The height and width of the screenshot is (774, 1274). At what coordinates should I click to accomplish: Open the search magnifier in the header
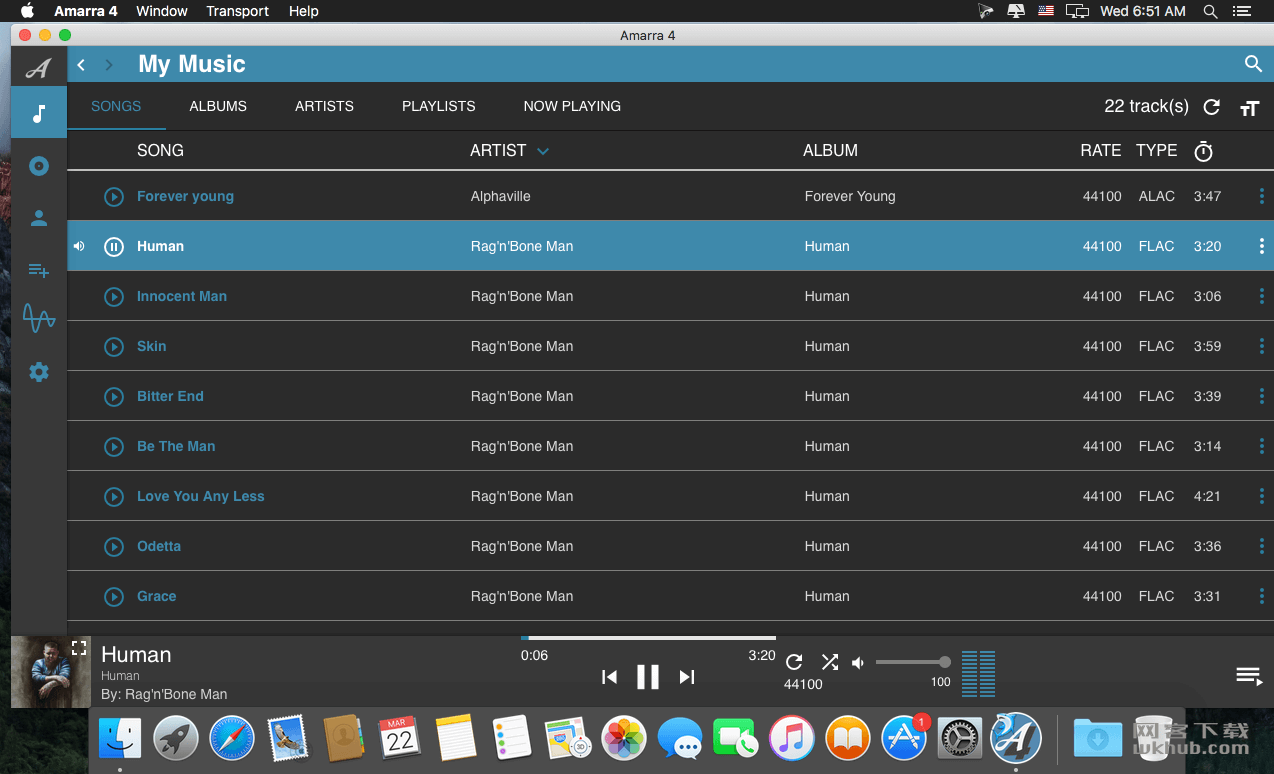pos(1253,64)
